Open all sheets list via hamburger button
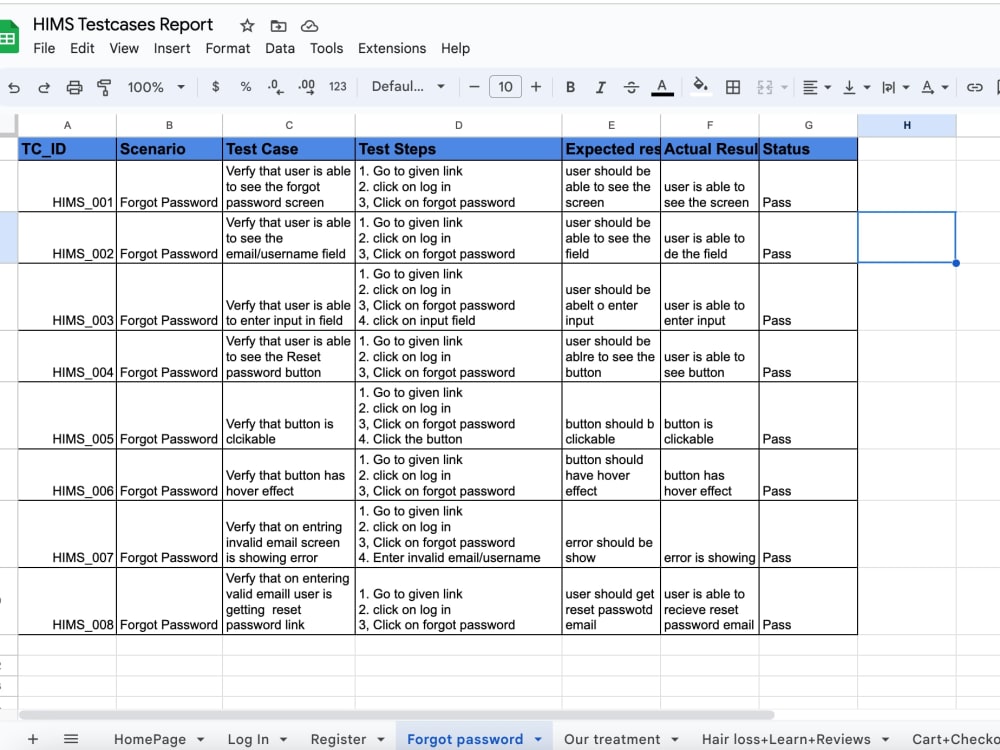The width and height of the screenshot is (1000, 750). 70,738
